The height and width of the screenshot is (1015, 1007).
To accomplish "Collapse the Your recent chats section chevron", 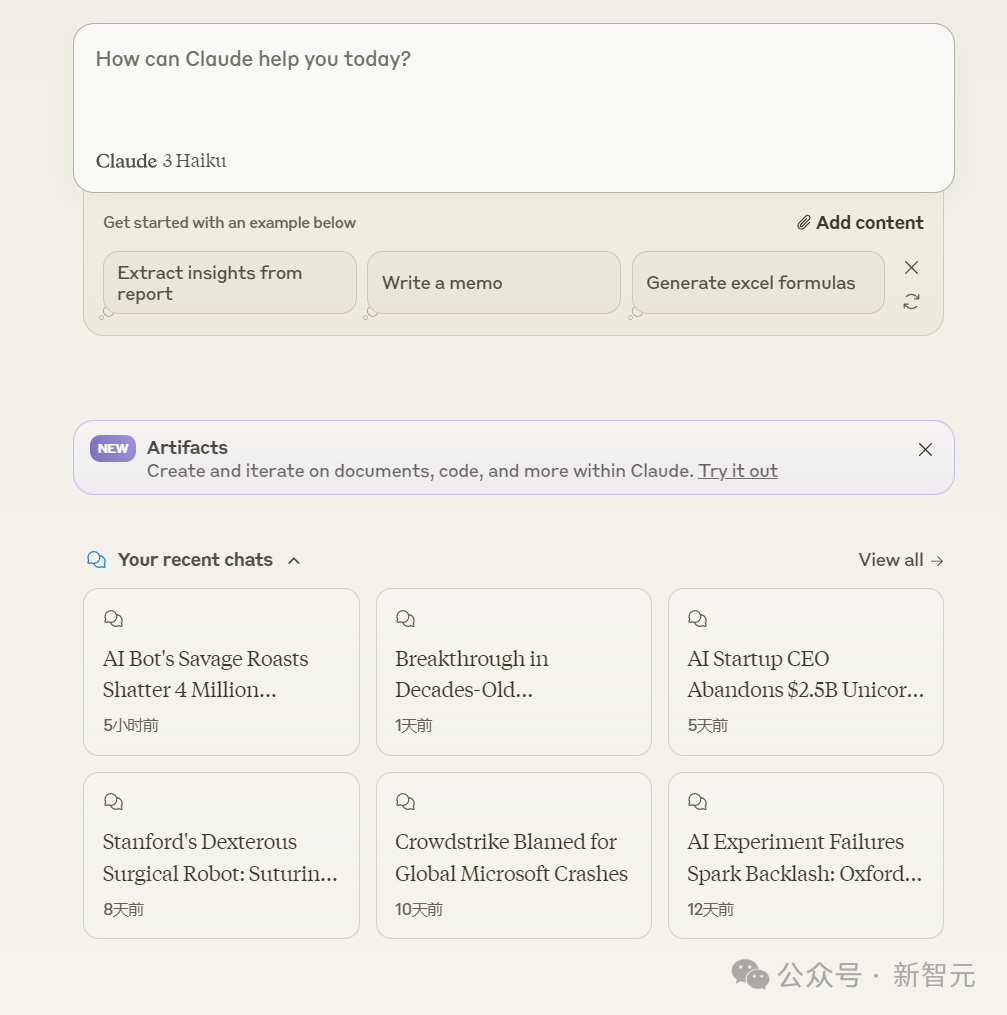I will pyautogui.click(x=294, y=561).
